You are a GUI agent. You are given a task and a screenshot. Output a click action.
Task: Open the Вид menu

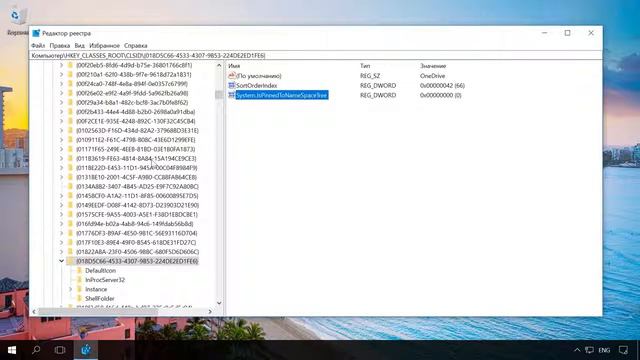tap(80, 46)
